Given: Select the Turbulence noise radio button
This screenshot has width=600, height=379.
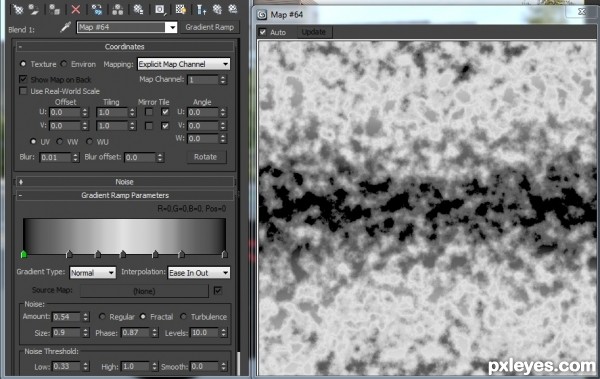Looking at the screenshot, I should [x=184, y=317].
